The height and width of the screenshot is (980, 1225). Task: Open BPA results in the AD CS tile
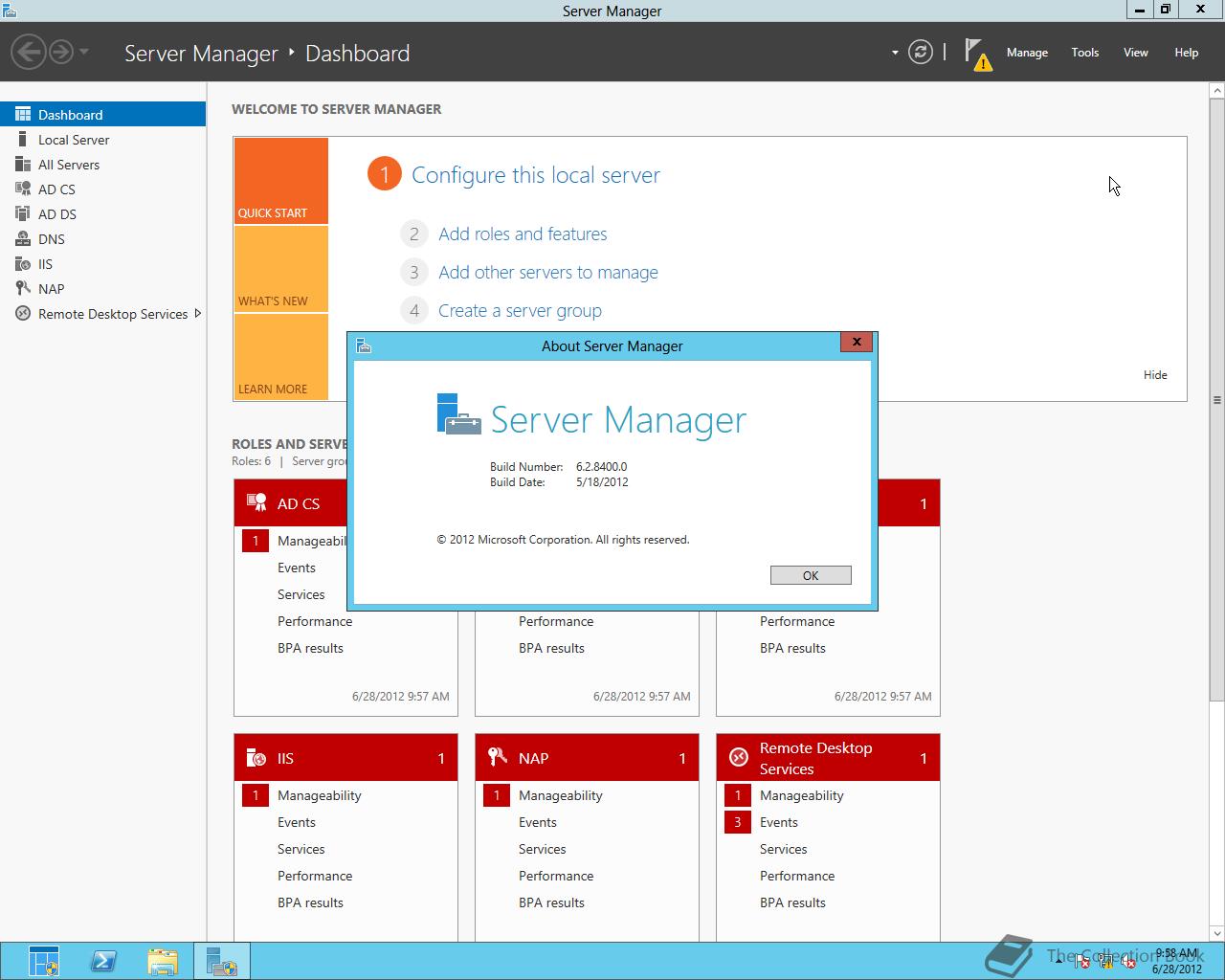(310, 648)
